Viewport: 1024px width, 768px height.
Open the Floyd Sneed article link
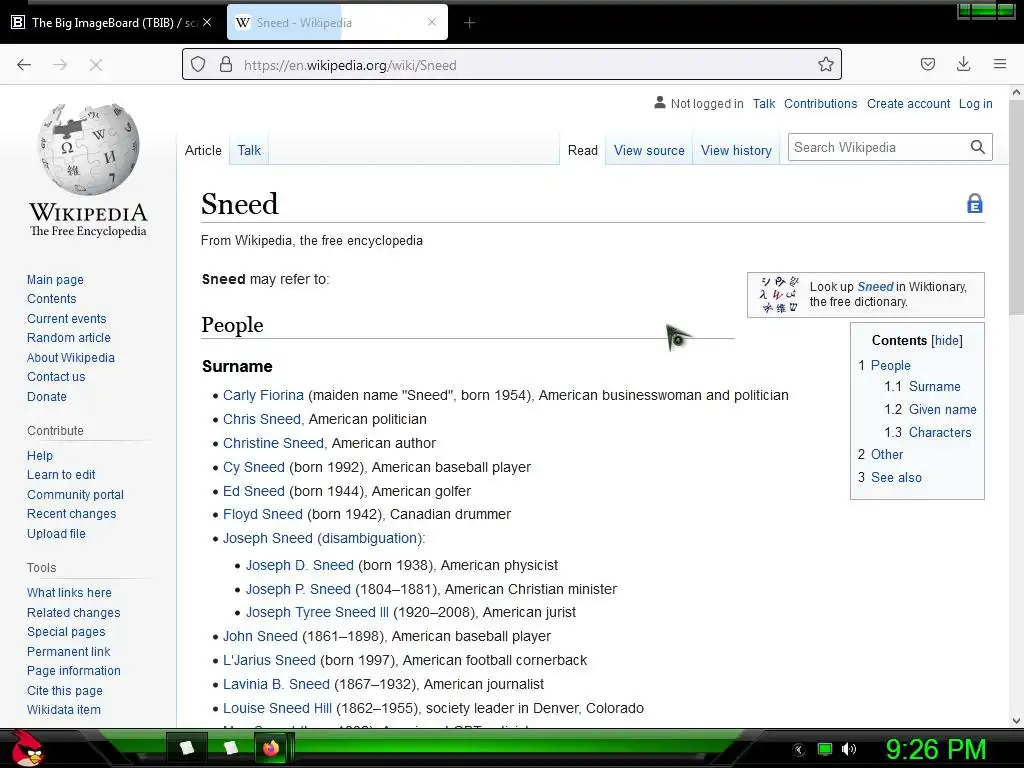(263, 514)
